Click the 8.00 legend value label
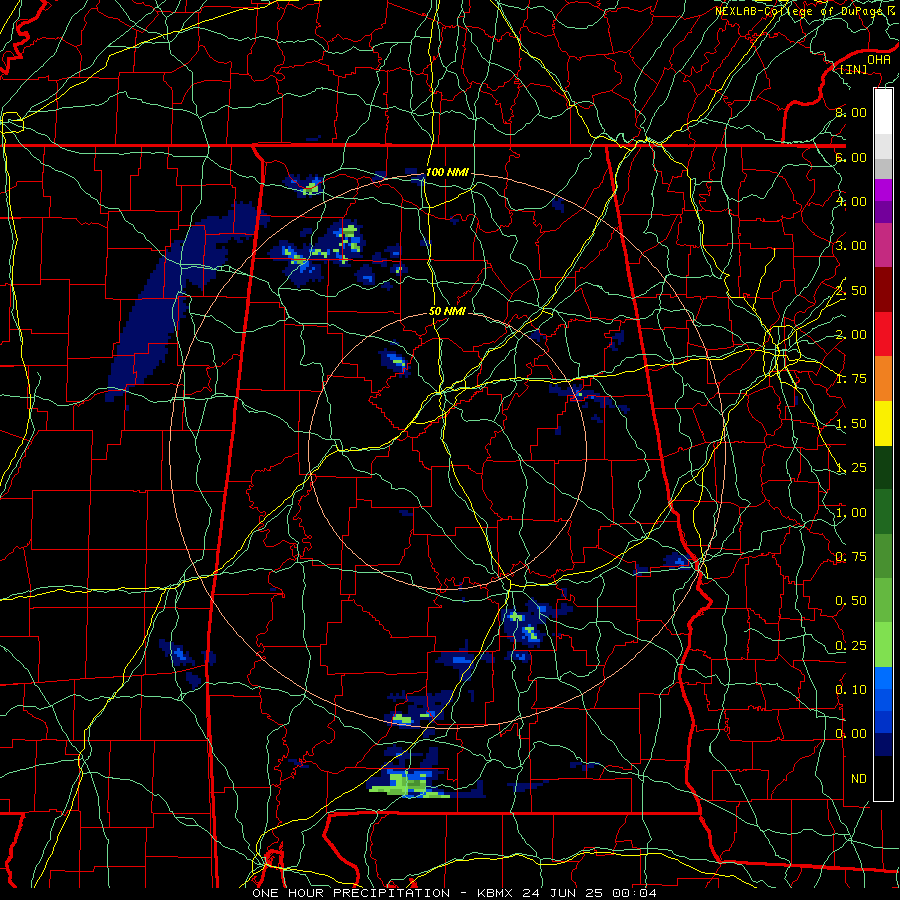Image resolution: width=900 pixels, height=900 pixels. pyautogui.click(x=851, y=112)
